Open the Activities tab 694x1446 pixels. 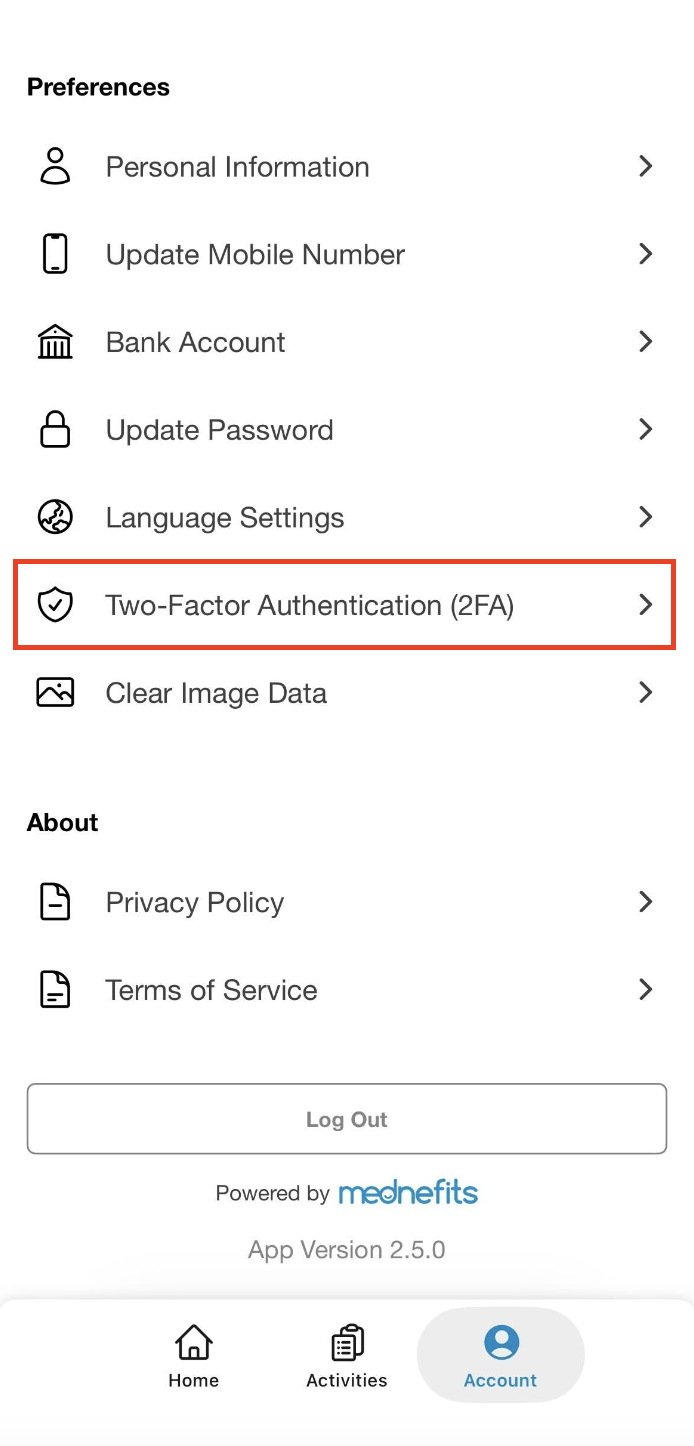click(346, 1356)
